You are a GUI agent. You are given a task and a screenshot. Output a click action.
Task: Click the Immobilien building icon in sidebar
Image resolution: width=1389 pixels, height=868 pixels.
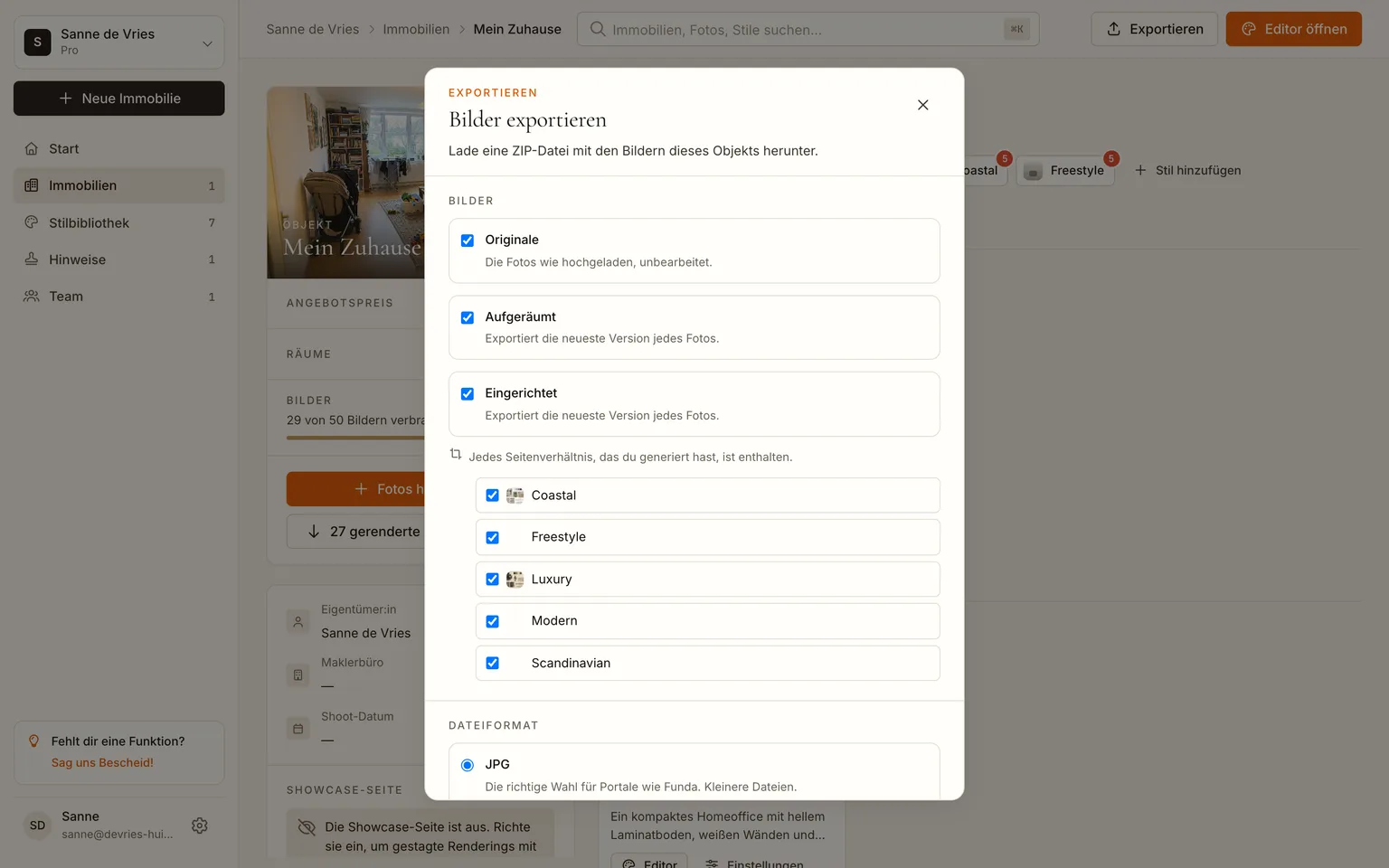pyautogui.click(x=32, y=185)
